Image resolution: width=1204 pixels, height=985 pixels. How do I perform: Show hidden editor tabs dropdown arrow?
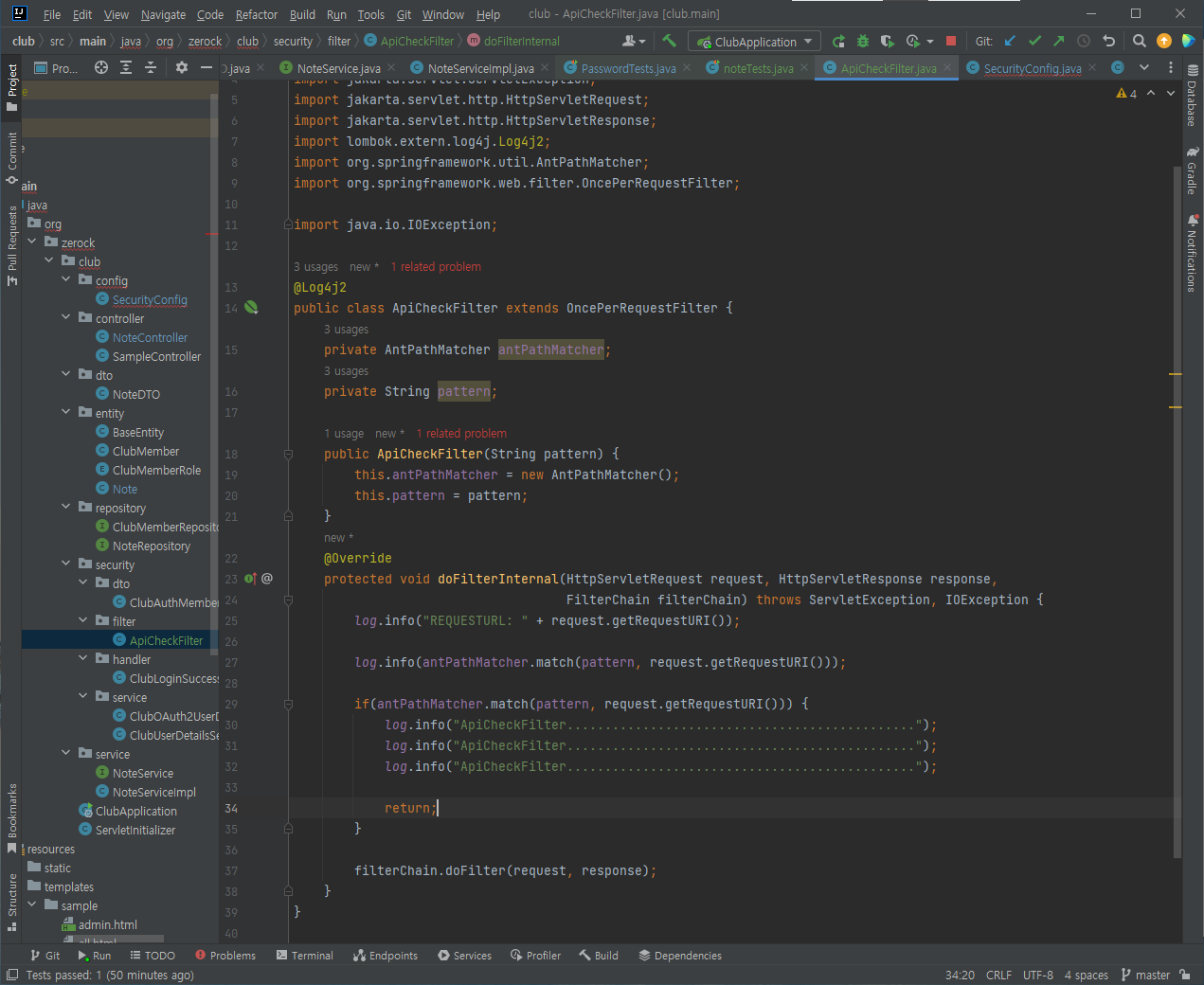click(1144, 67)
